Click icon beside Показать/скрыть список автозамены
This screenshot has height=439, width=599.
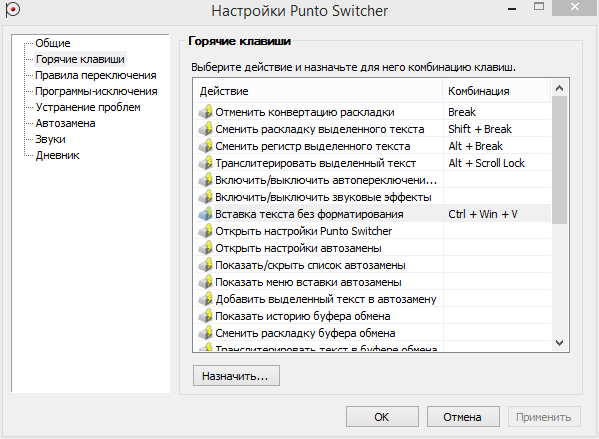[x=205, y=265]
